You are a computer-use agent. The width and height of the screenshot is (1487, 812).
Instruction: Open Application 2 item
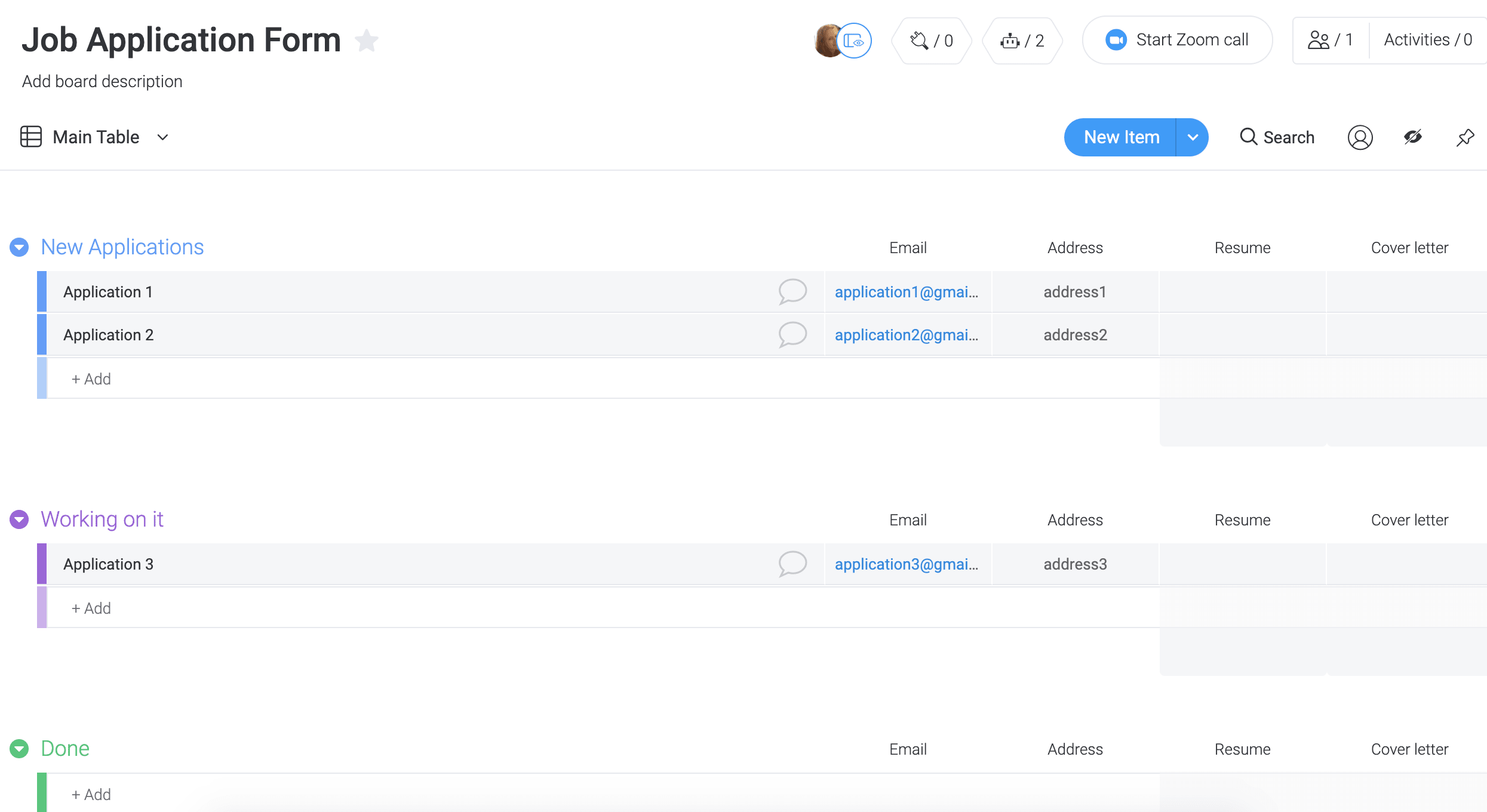point(109,335)
